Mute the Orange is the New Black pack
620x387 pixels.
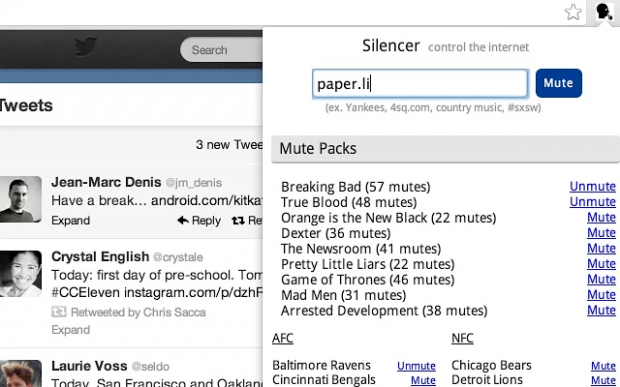click(x=601, y=217)
